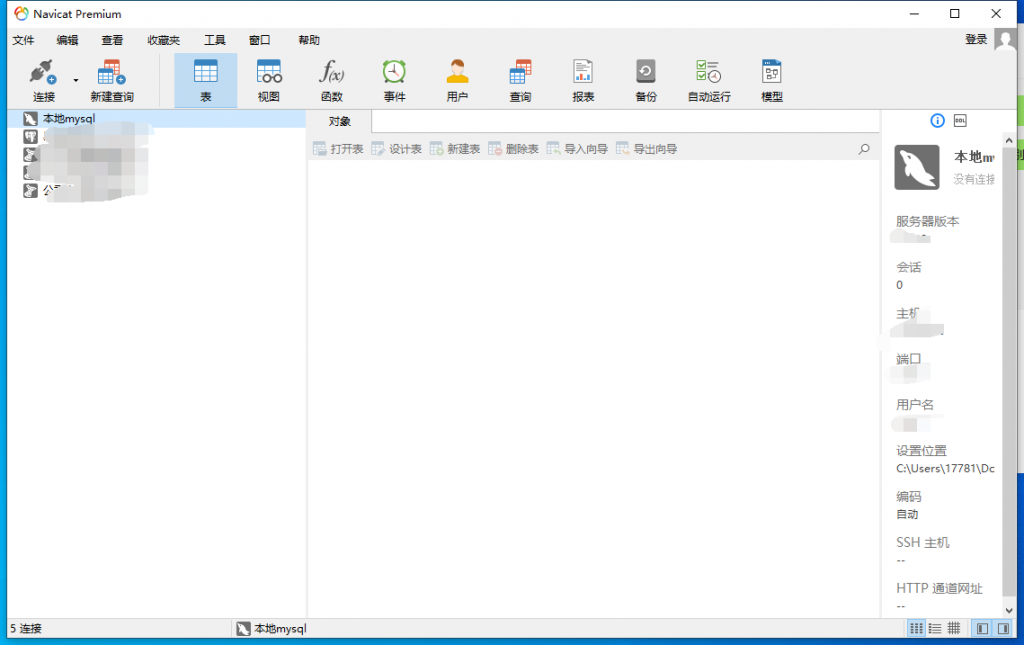Open the 事件 (Events) clock icon
The width and height of the screenshot is (1024, 645).
click(x=394, y=81)
